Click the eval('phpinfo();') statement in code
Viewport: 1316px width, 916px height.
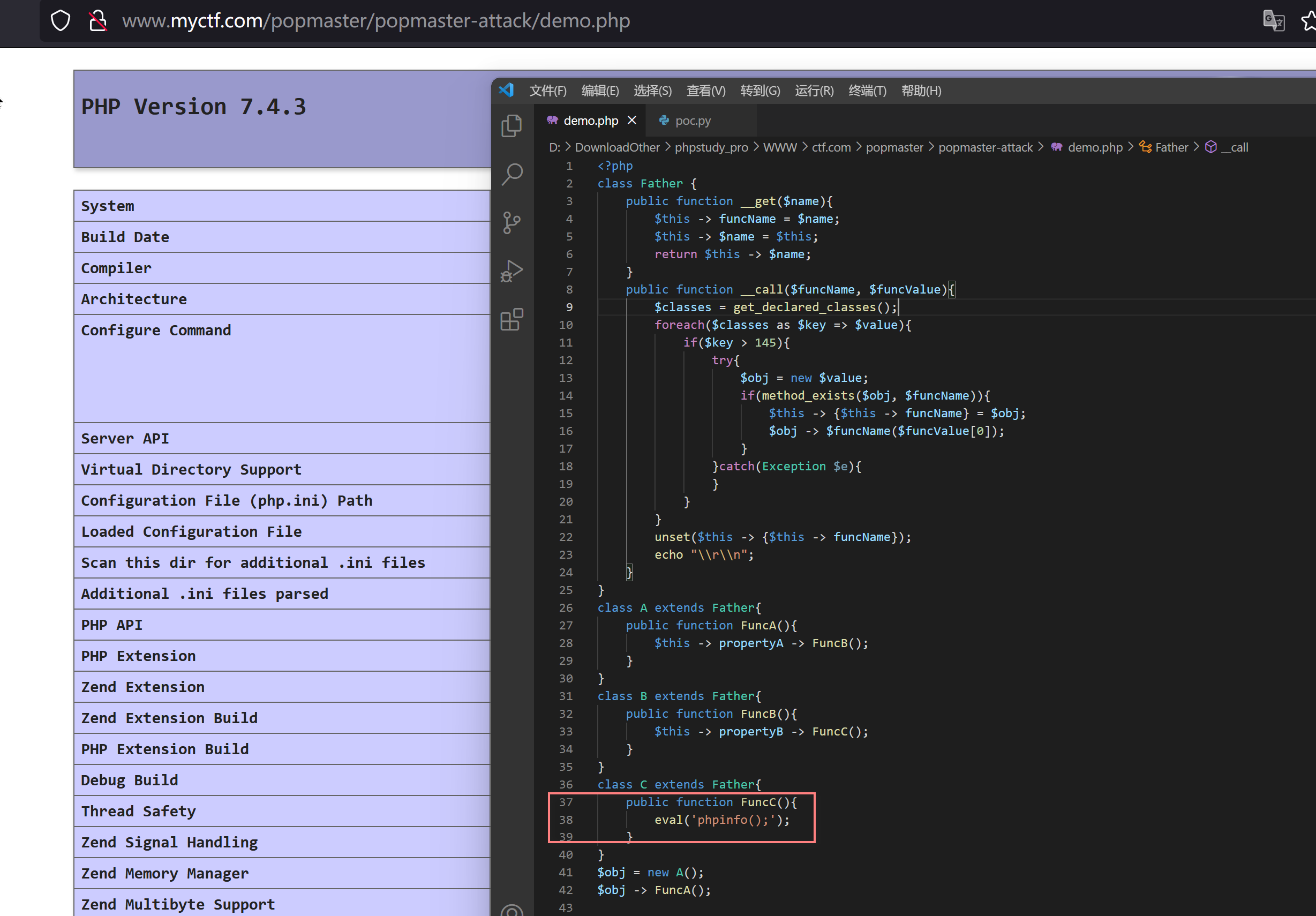coord(722,820)
